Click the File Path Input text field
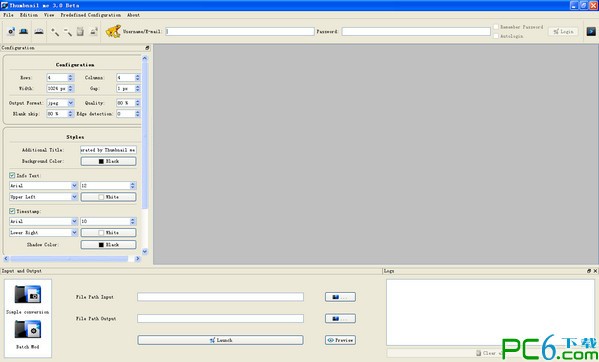Viewport: 599px width, 362px height. (220, 297)
